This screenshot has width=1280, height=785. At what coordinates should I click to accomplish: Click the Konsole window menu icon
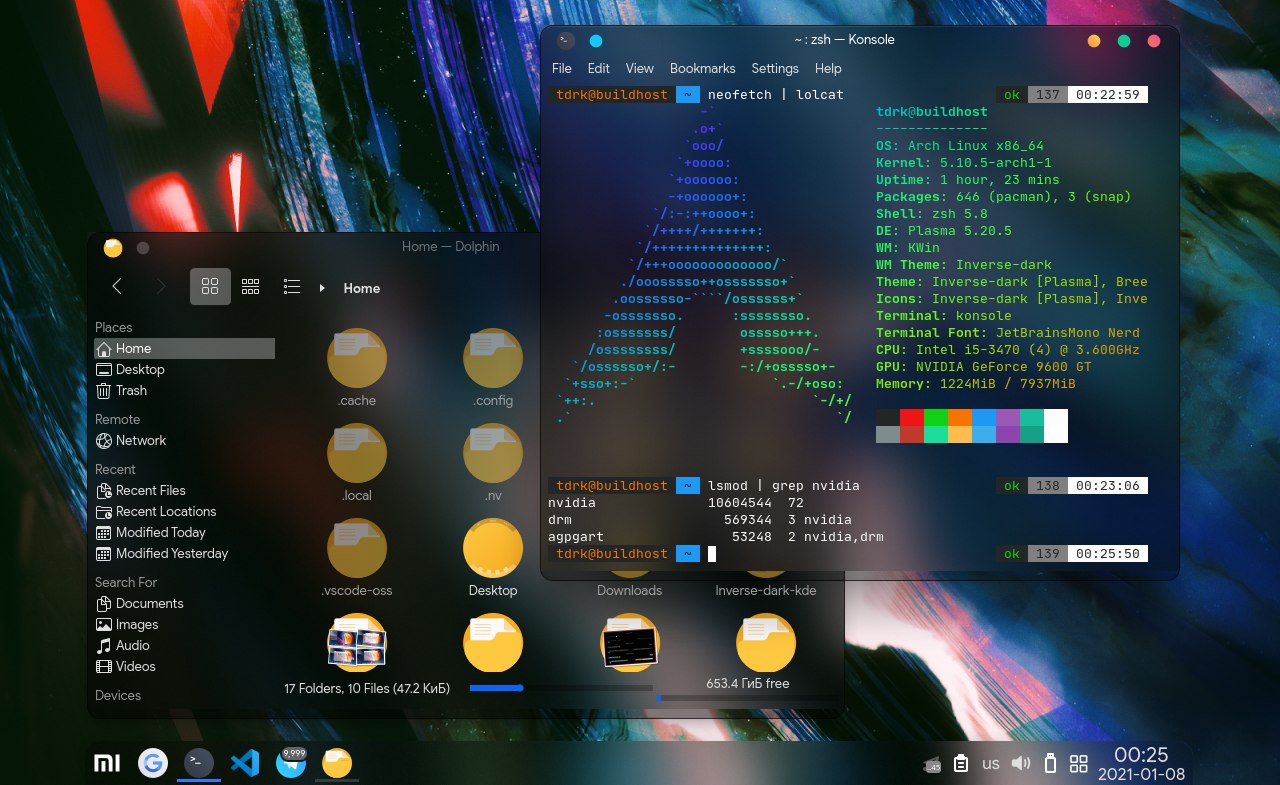[x=566, y=41]
